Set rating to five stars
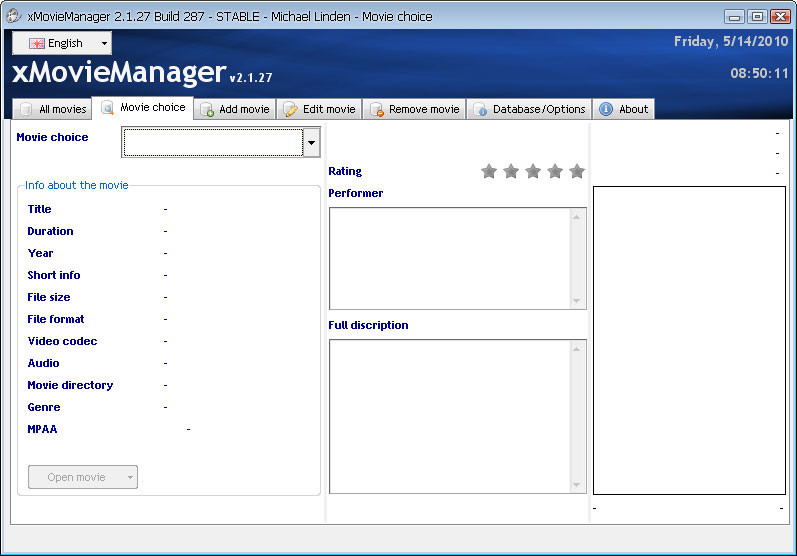797x556 pixels. coord(577,171)
